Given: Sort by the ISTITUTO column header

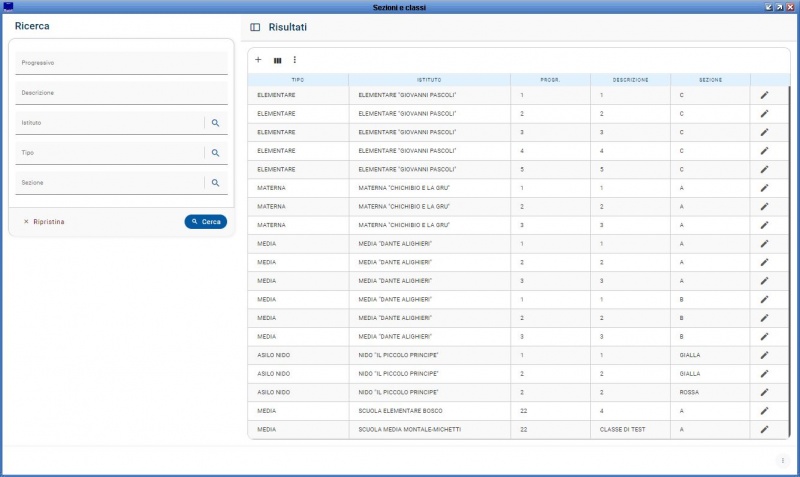Looking at the screenshot, I should (429, 79).
